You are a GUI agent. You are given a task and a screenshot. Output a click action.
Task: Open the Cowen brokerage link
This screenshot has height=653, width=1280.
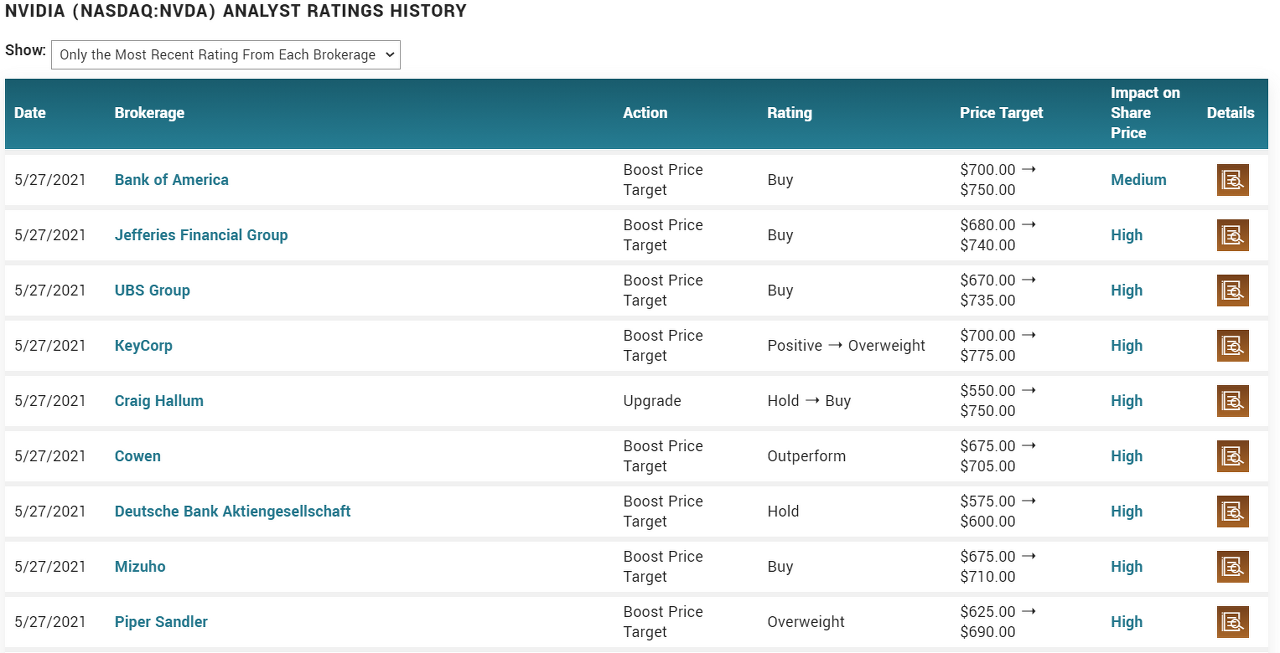tap(138, 456)
